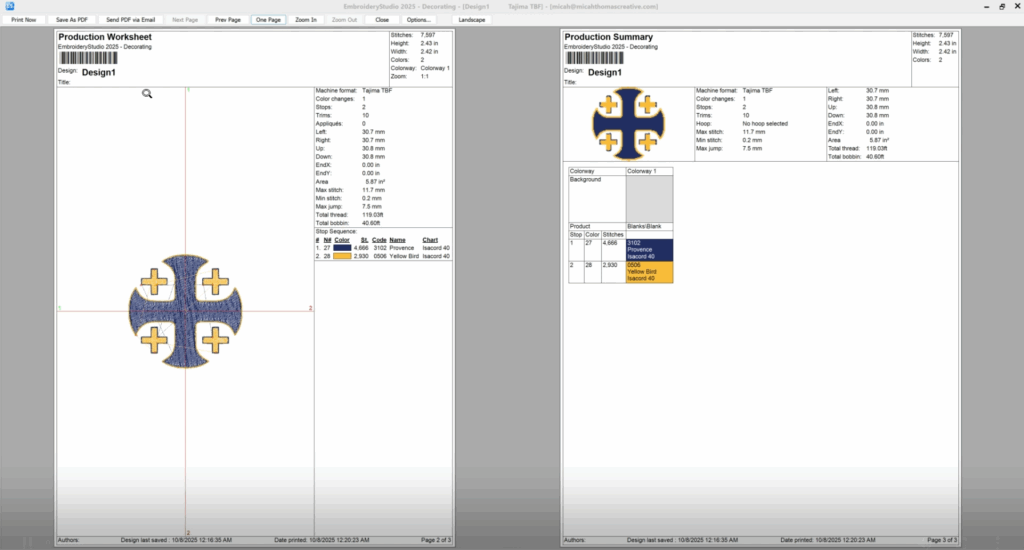Choose Send PDF via Email
The height and width of the screenshot is (550, 1024).
(130, 19)
